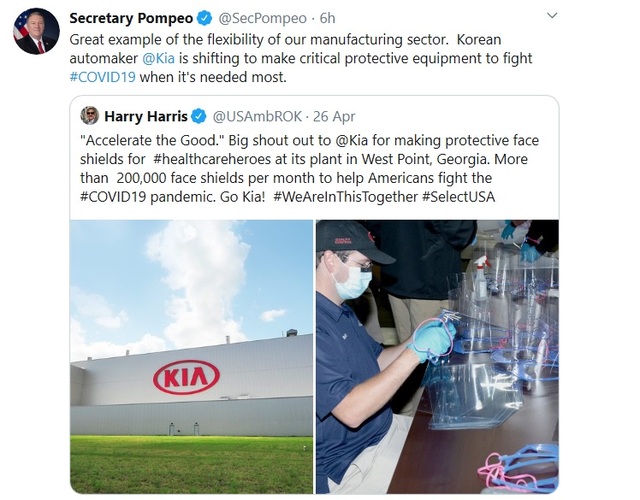
Task: Open the Secretary Pompeo display name
Action: point(131,18)
